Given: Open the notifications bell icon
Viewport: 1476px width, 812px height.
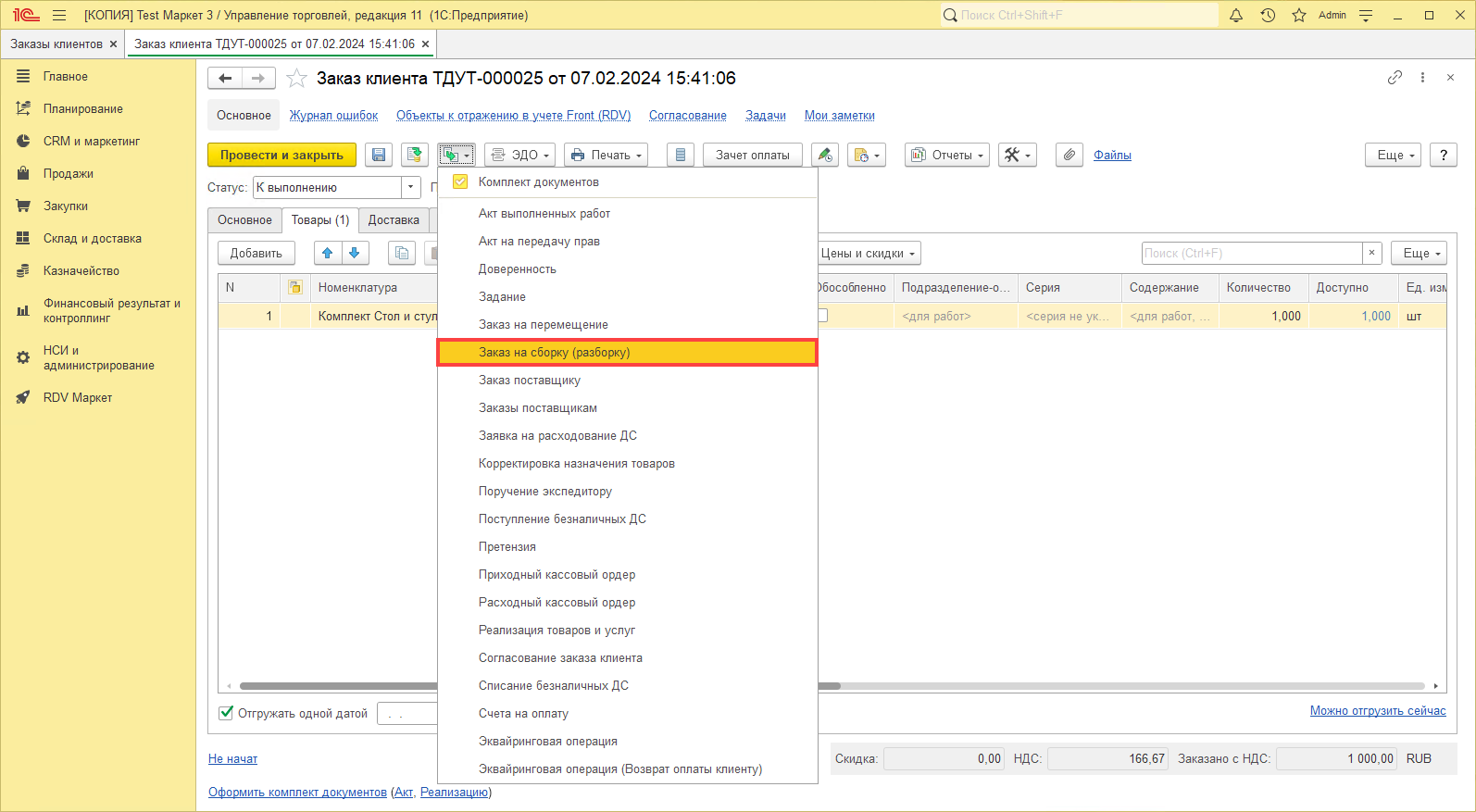Looking at the screenshot, I should click(x=1236, y=15).
